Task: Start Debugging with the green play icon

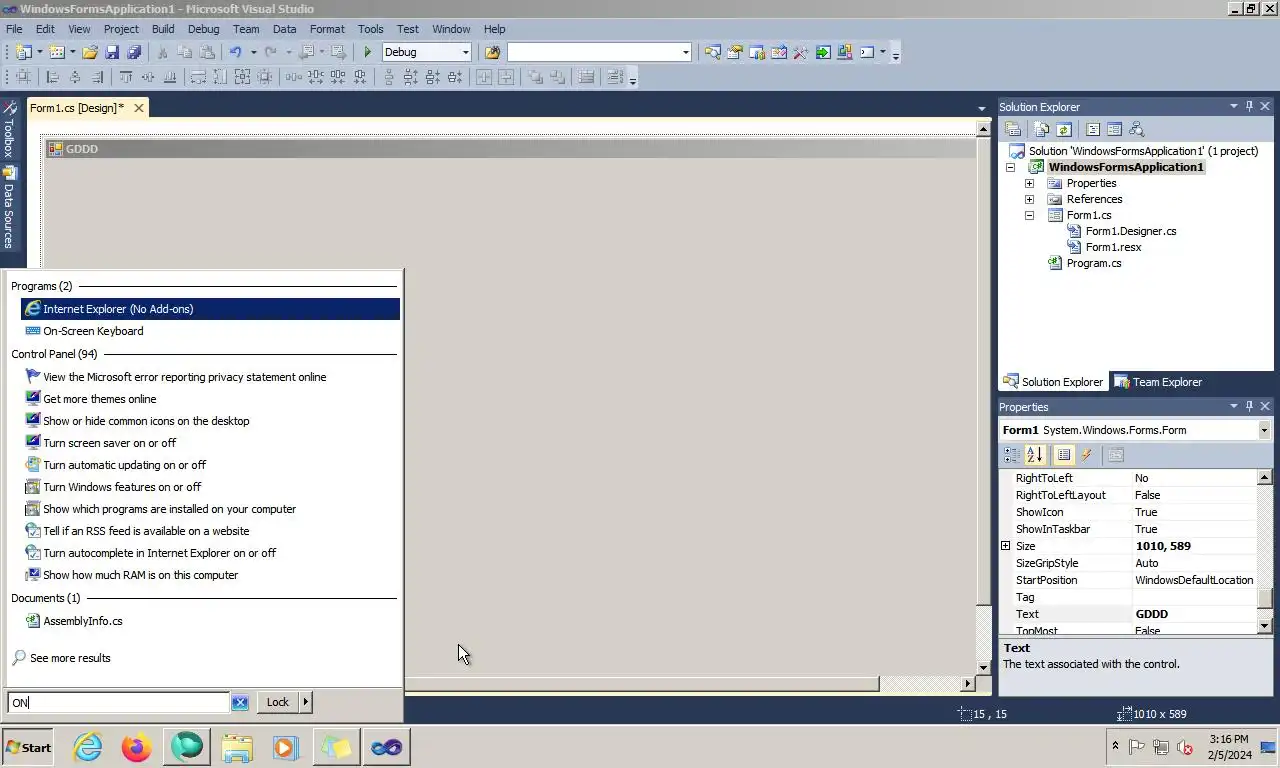Action: tap(367, 52)
